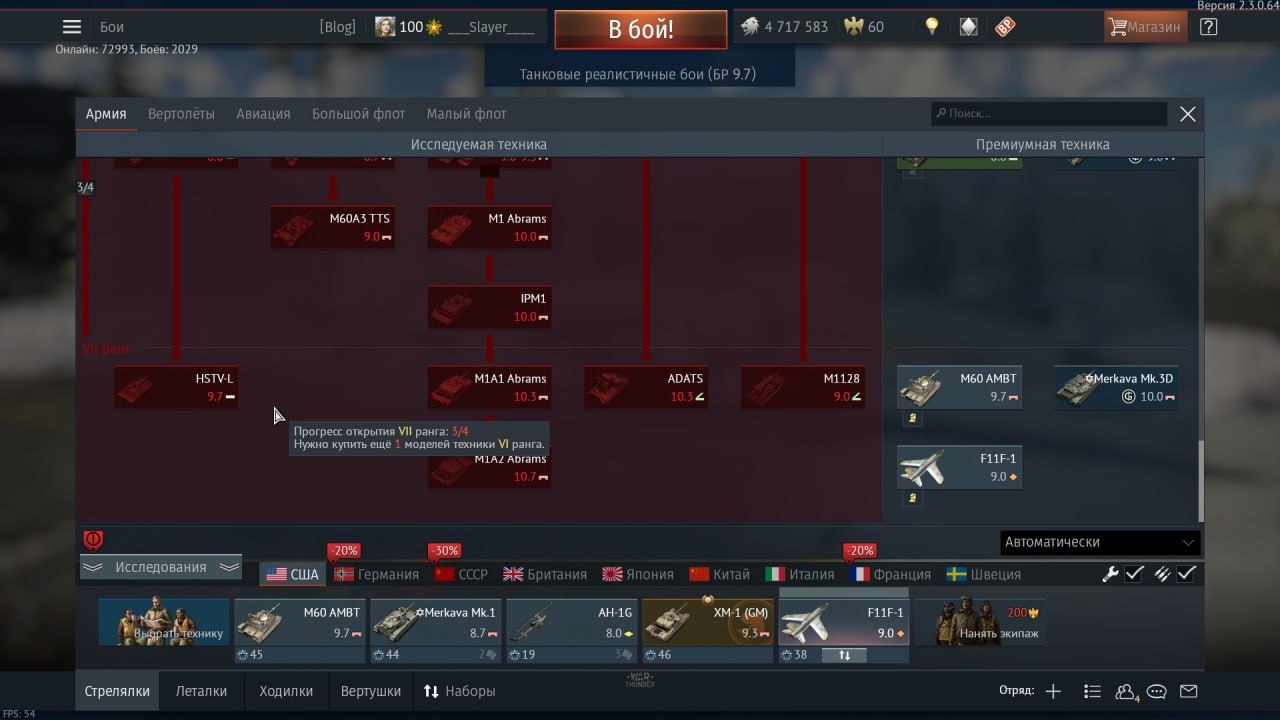
Task: Select the M1128 research card
Action: 803,388
